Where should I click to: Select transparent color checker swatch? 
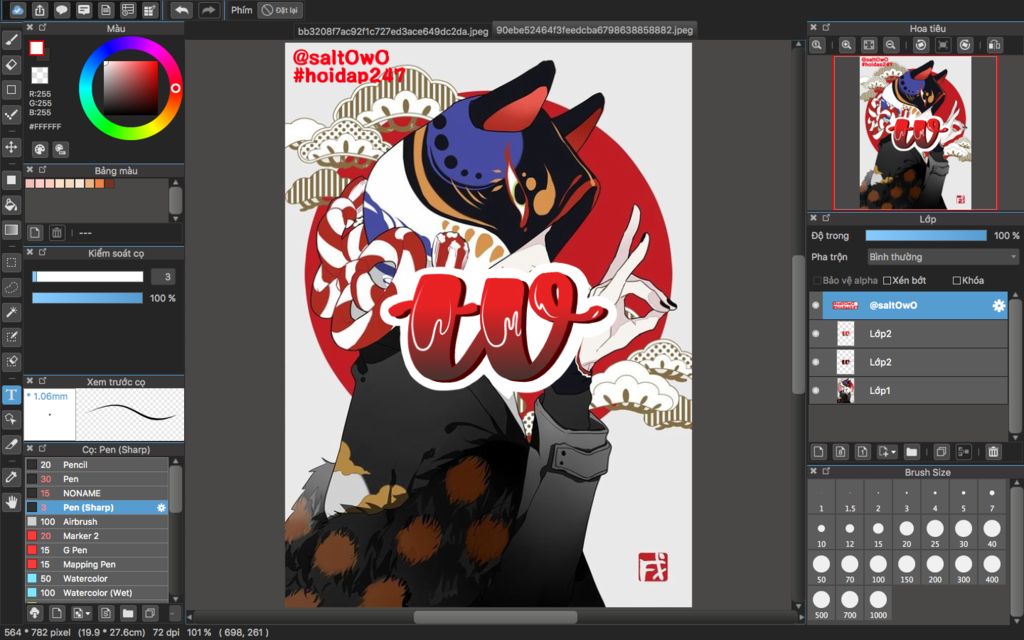(40, 75)
